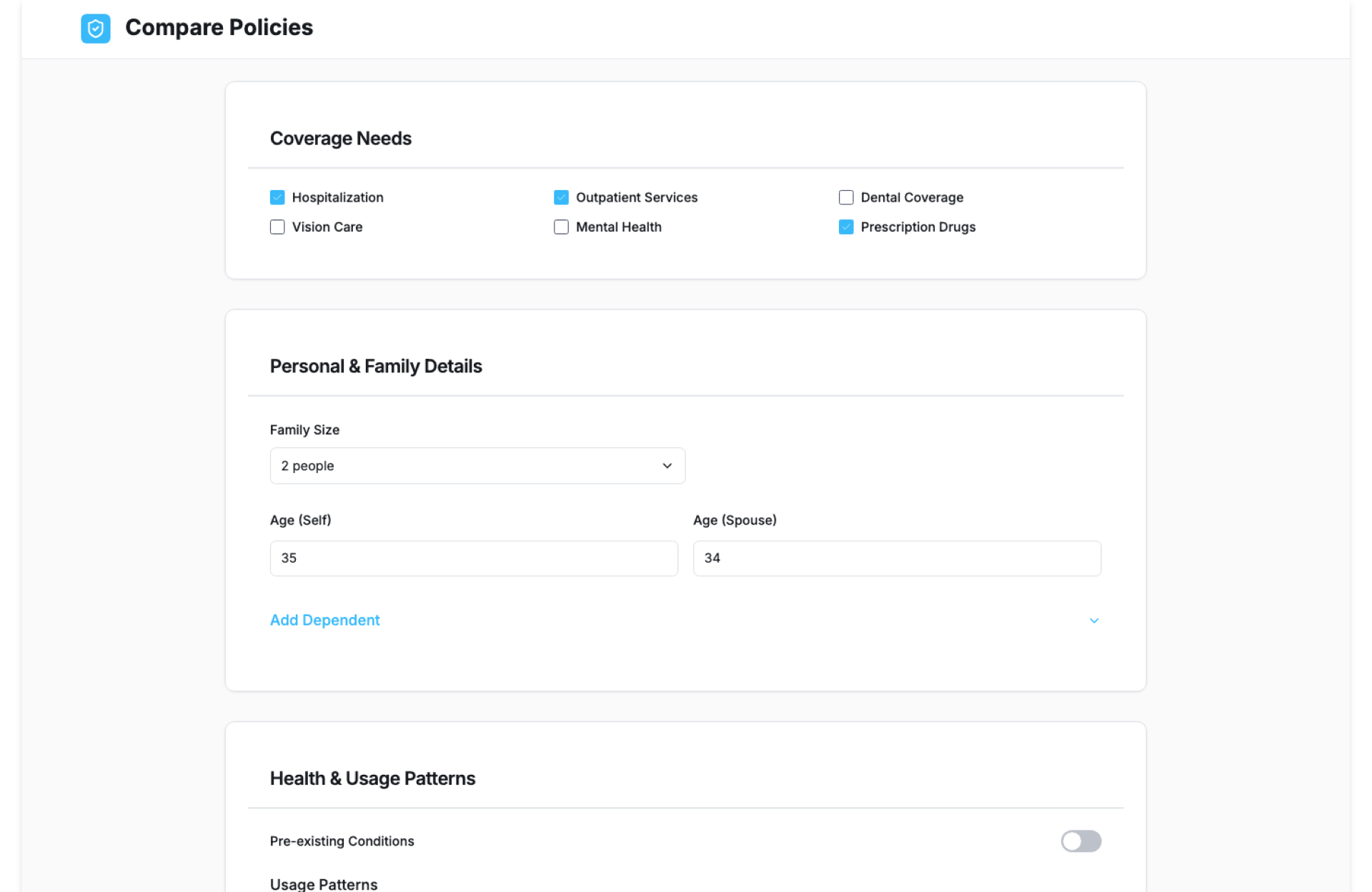
Task: Click the Add Dependent link
Action: click(324, 620)
